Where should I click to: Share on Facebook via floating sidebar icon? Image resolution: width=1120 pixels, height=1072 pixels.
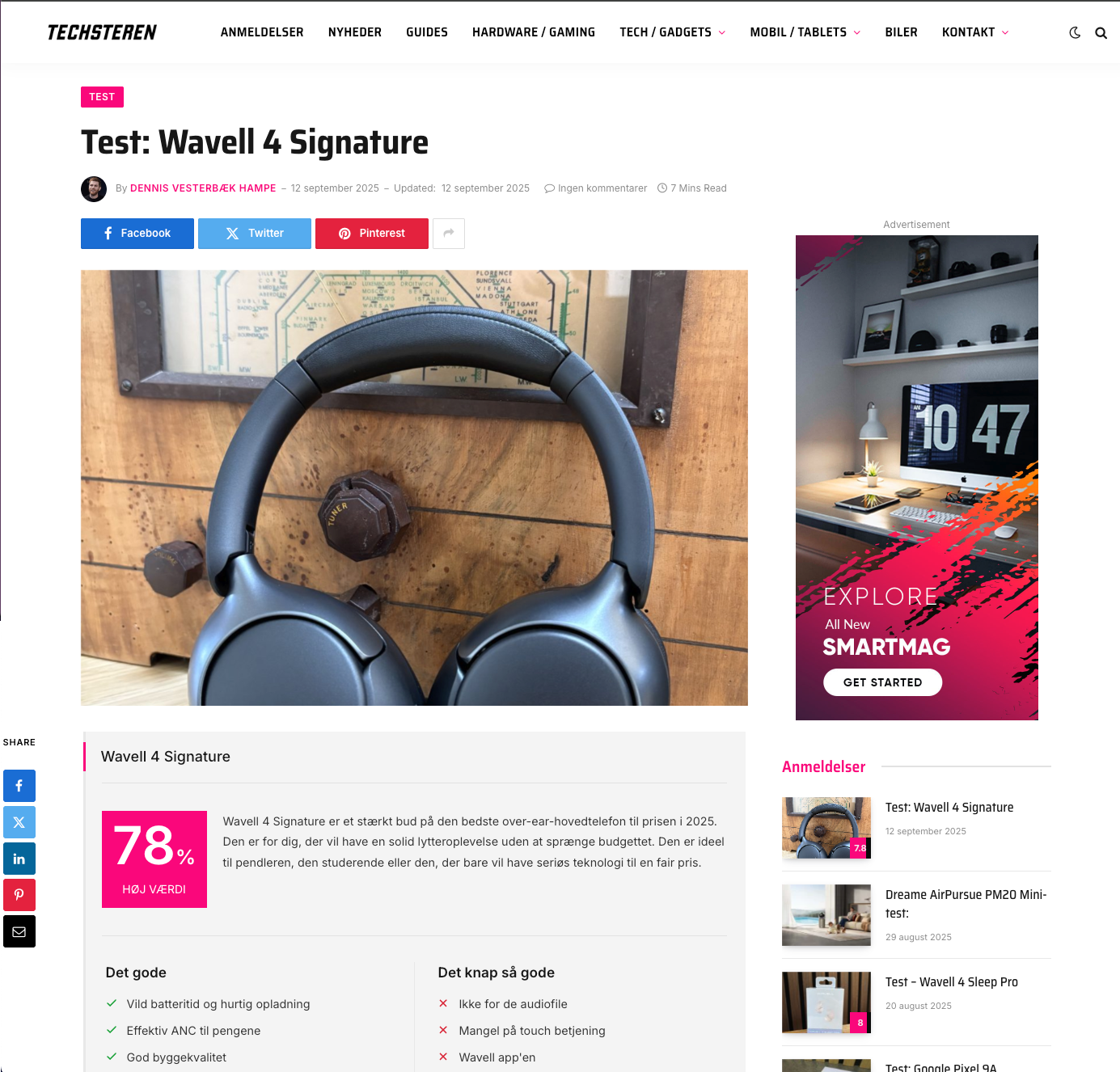[x=19, y=786]
